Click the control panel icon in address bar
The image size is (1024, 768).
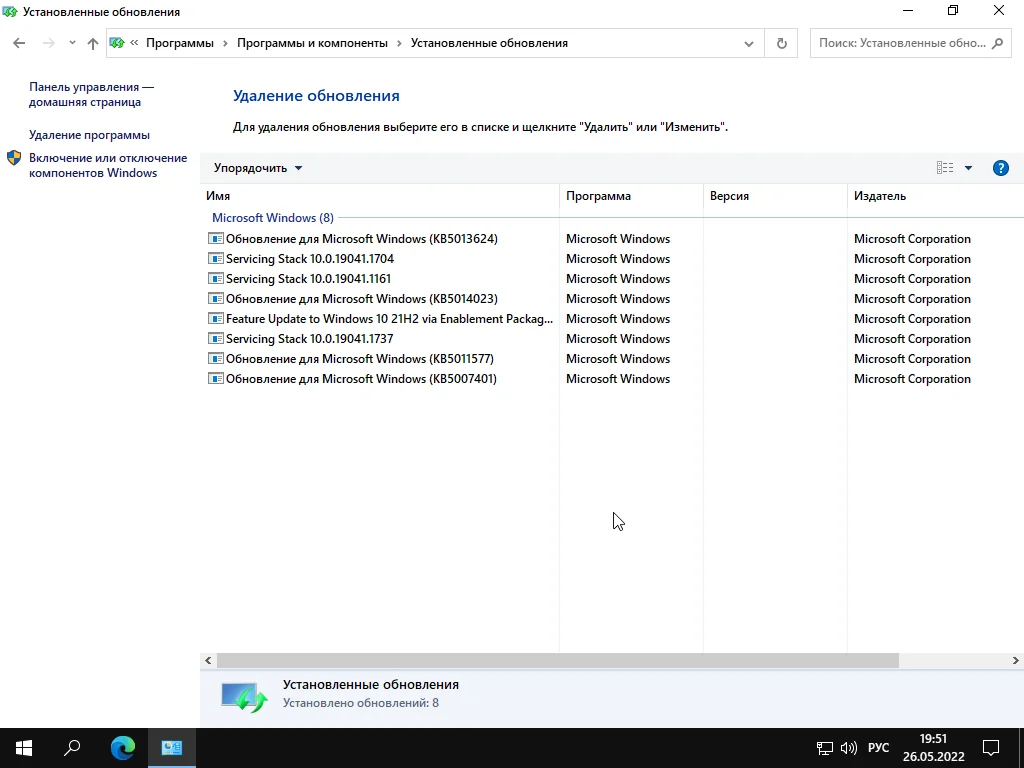[x=118, y=43]
